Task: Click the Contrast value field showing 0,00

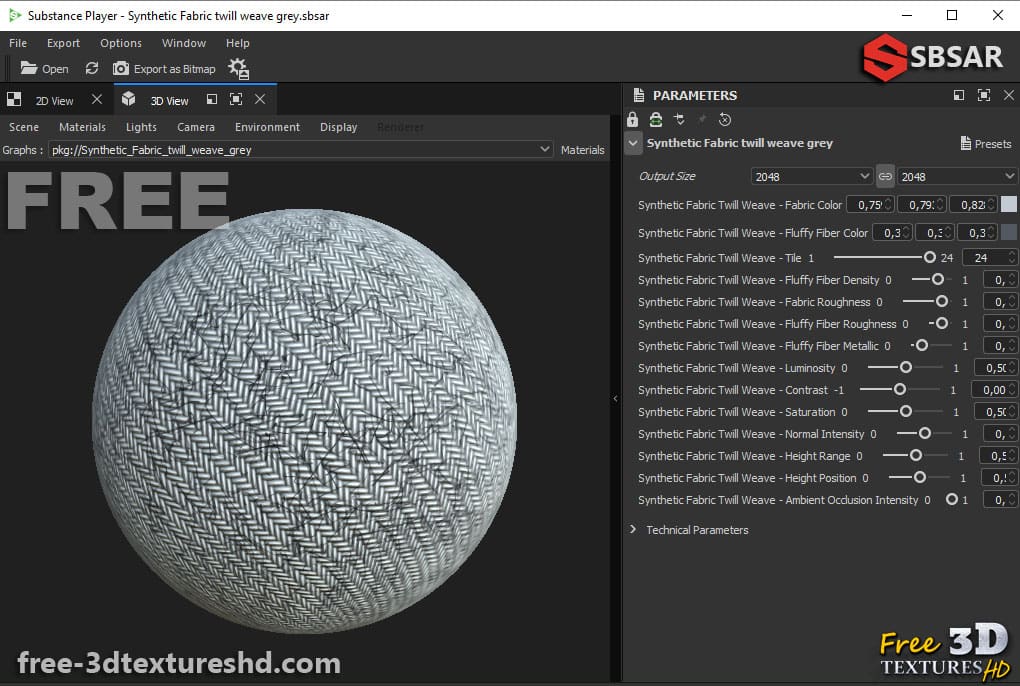Action: pos(995,389)
